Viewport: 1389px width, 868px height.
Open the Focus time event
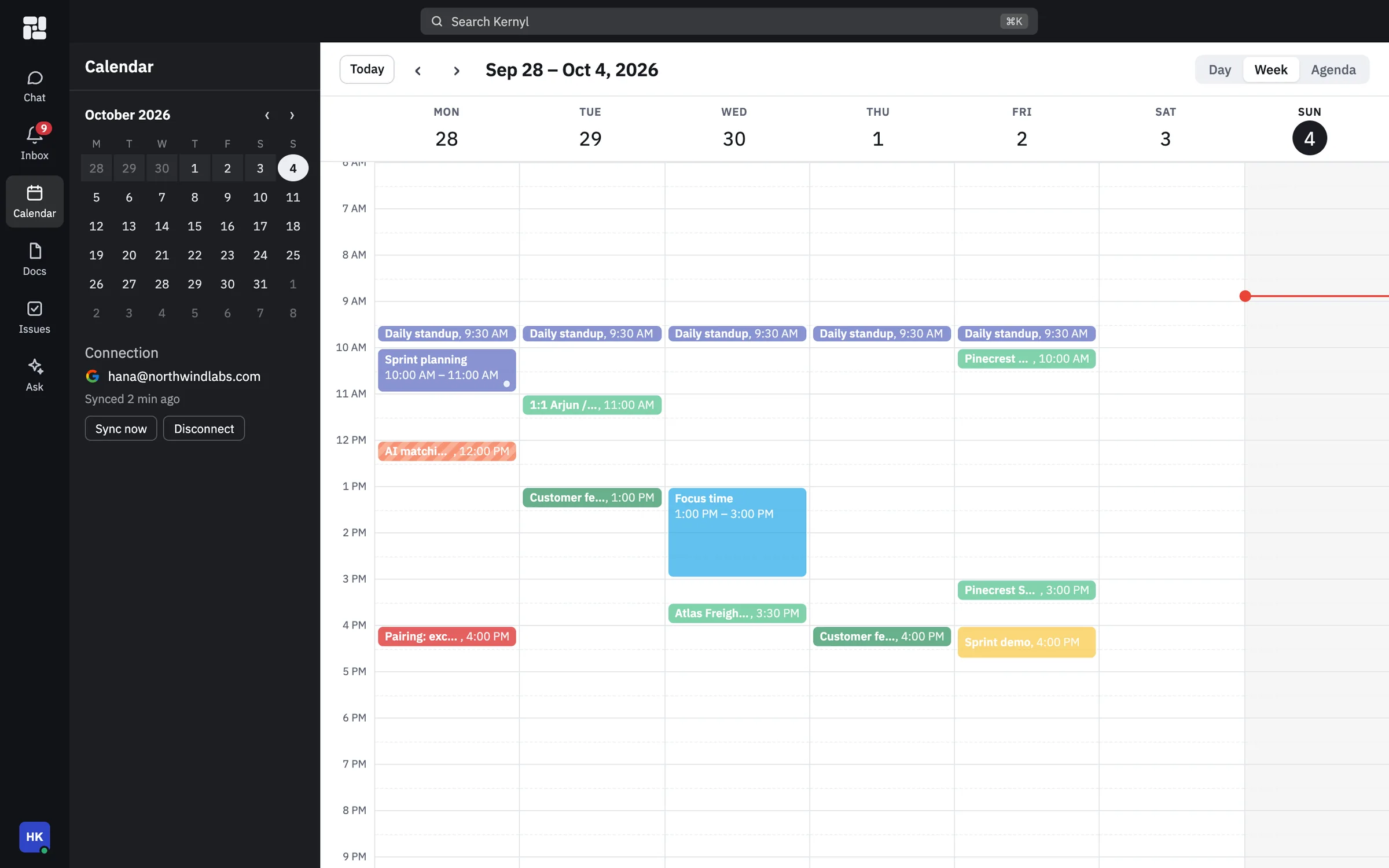coord(737,532)
